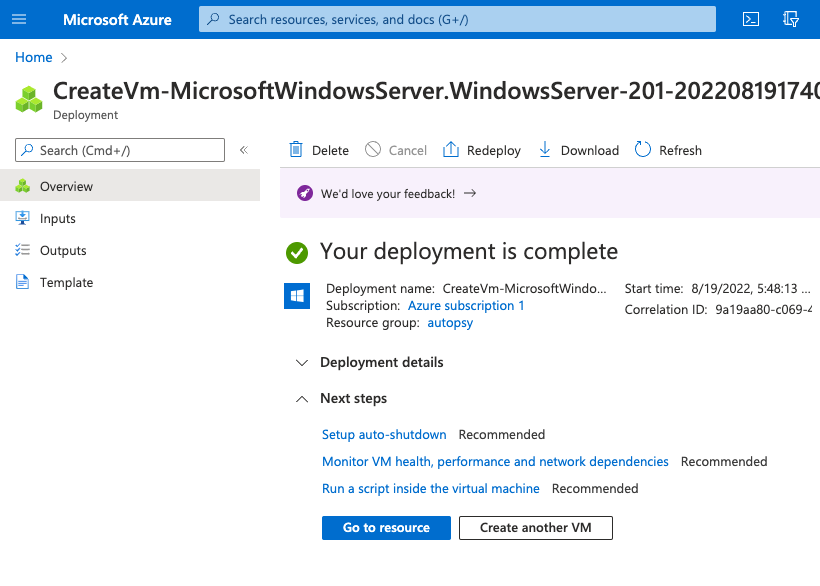
Task: Click the Create another VM button
Action: click(x=535, y=528)
